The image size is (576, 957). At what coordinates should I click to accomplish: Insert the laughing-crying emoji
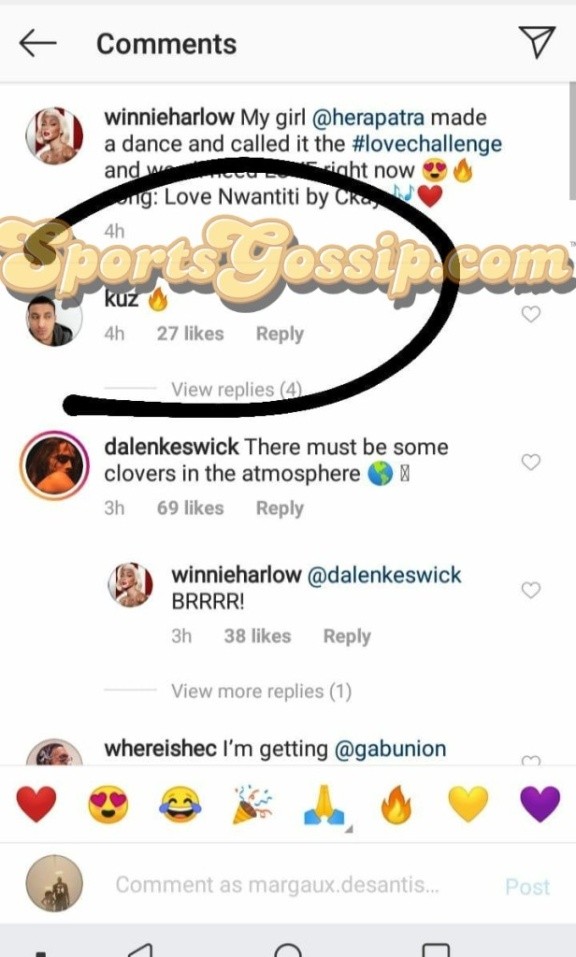(180, 804)
